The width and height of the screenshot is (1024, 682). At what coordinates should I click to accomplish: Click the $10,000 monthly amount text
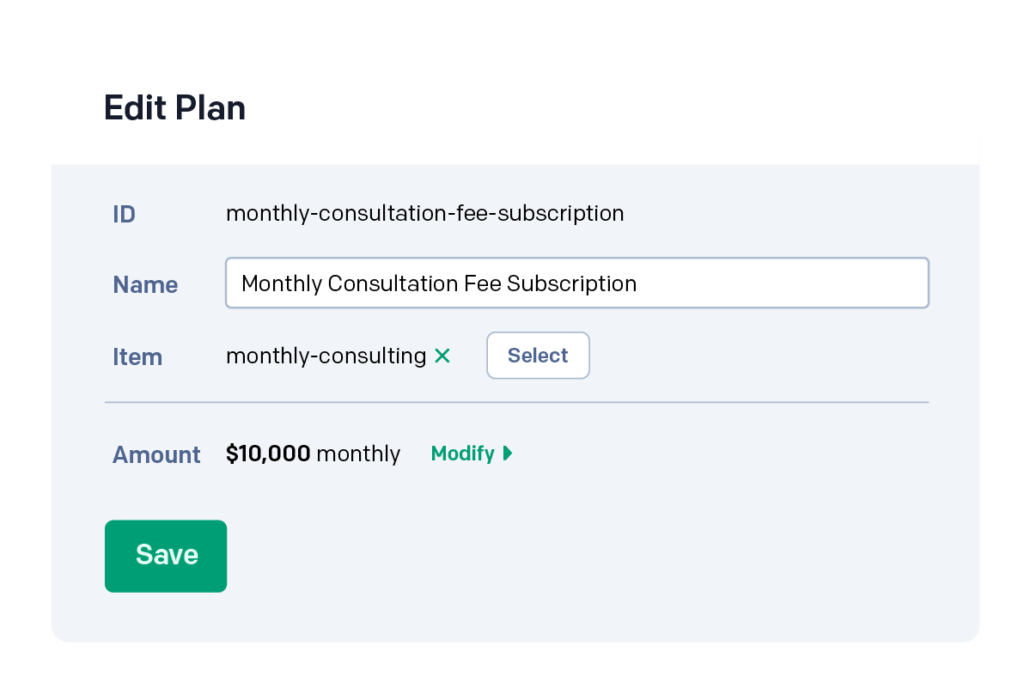(313, 453)
